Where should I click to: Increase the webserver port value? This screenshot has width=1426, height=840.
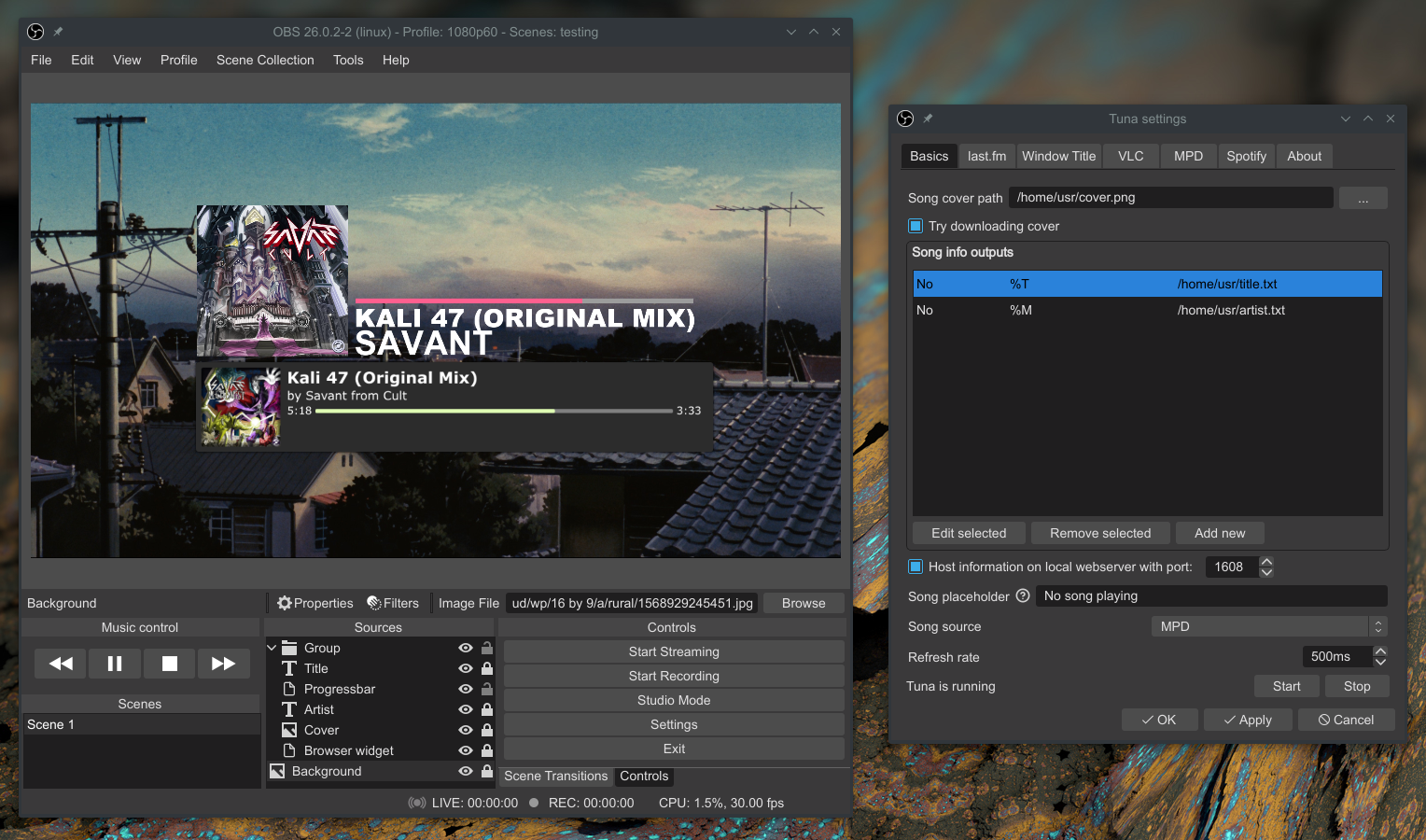tap(1266, 562)
